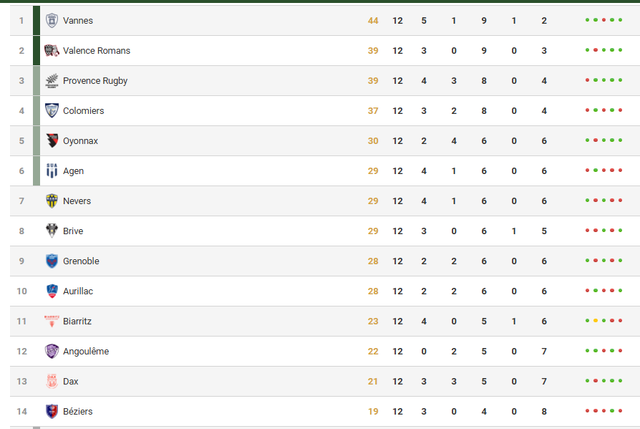Click the Nevers team crest icon
Image resolution: width=640 pixels, height=429 pixels.
52,201
